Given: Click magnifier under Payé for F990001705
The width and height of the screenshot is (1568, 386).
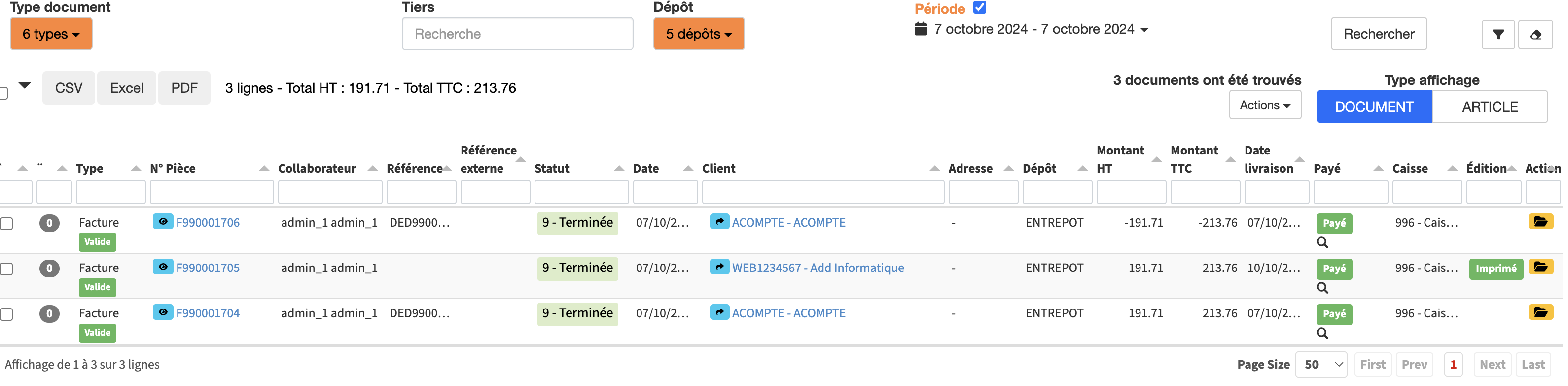Looking at the screenshot, I should (x=1321, y=288).
